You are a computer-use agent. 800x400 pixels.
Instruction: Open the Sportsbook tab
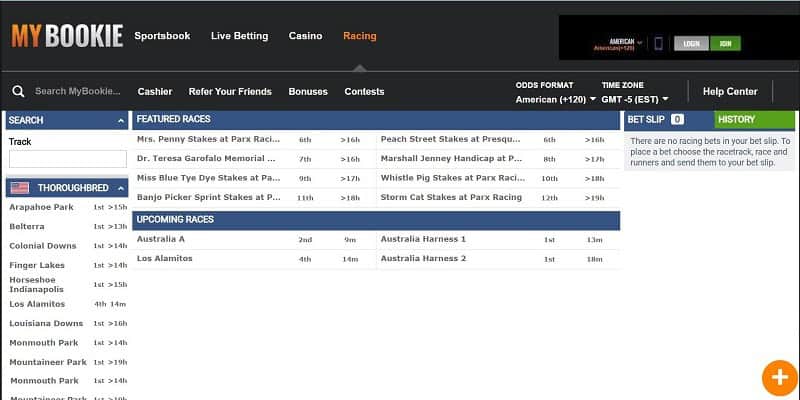(162, 36)
